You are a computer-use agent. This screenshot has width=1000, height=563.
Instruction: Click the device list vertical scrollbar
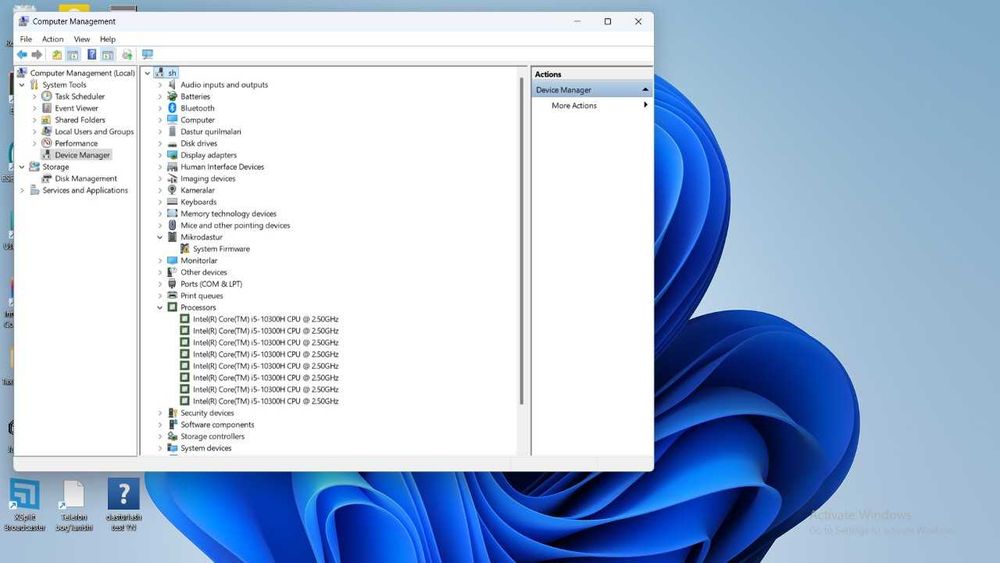tap(521, 241)
